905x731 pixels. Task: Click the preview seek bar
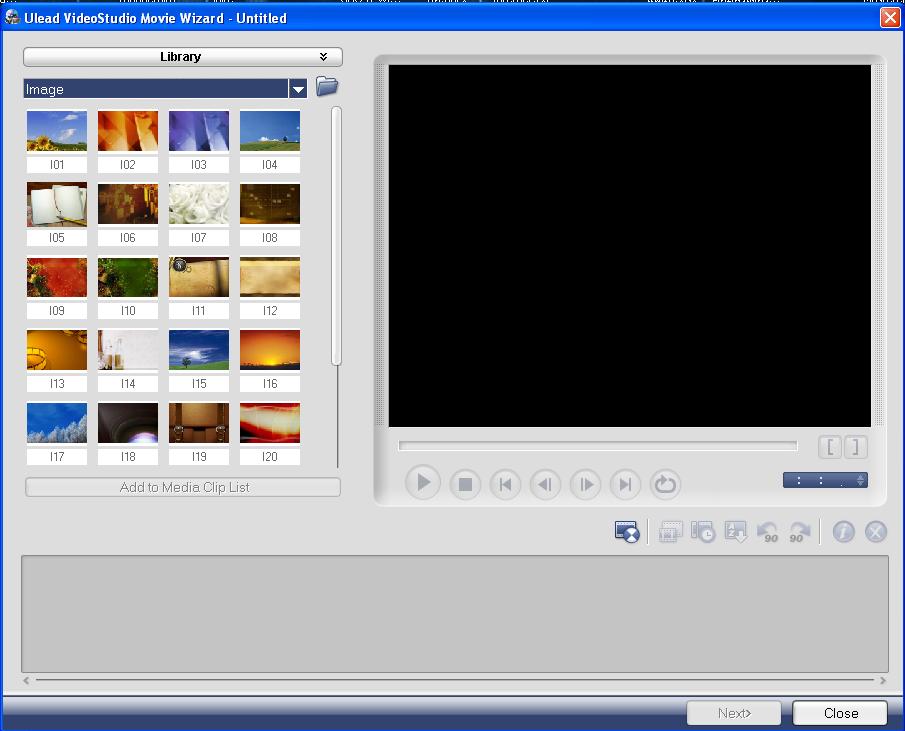[597, 446]
